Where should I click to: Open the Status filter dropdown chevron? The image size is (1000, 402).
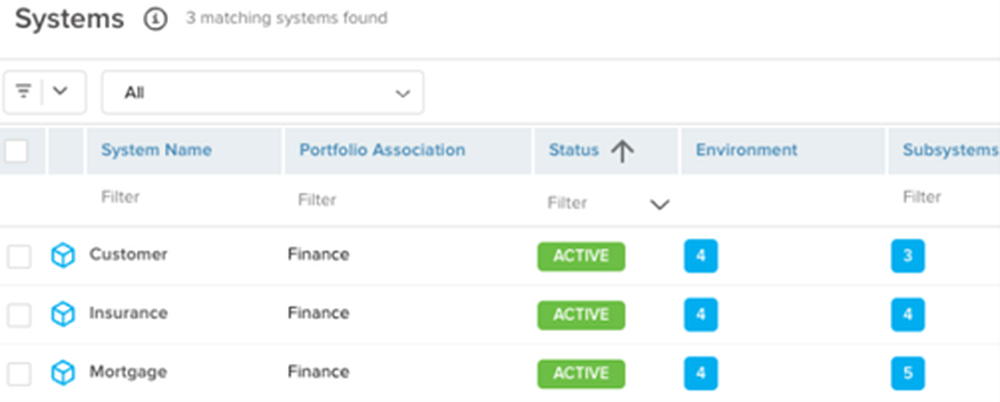coord(659,205)
